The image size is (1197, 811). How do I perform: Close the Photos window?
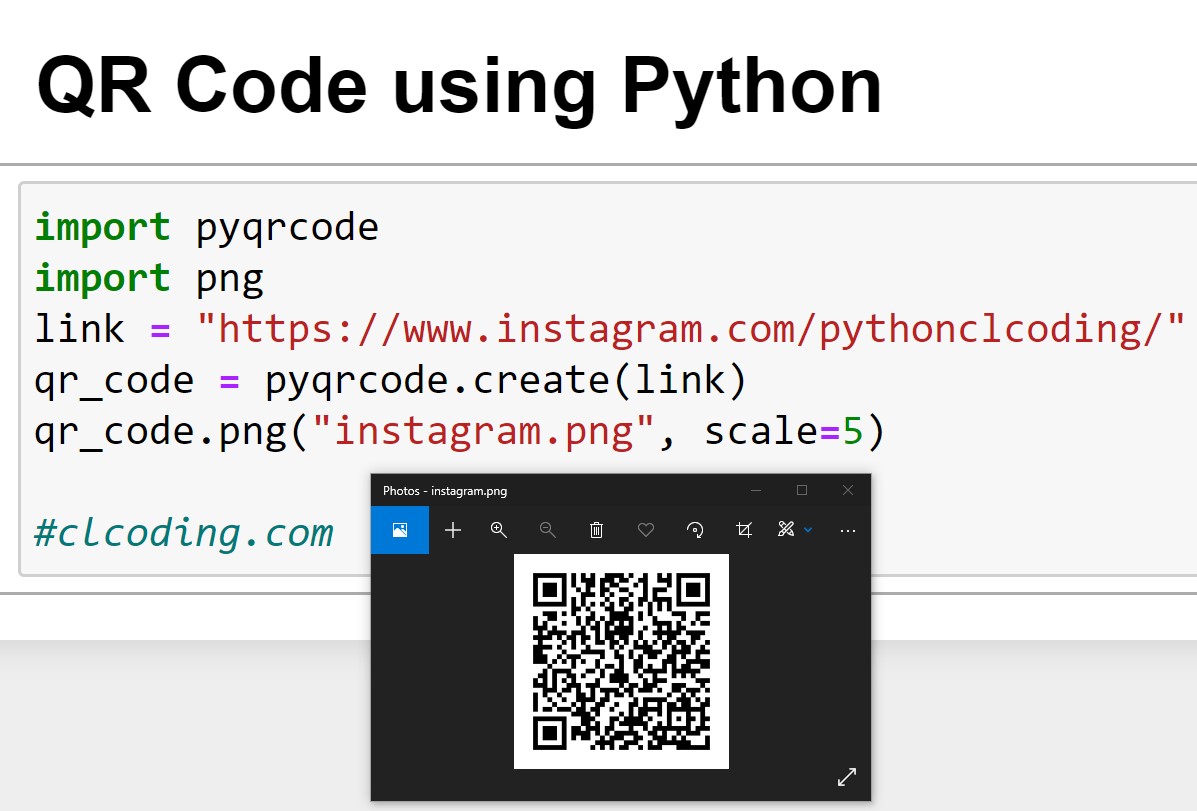(x=847, y=490)
